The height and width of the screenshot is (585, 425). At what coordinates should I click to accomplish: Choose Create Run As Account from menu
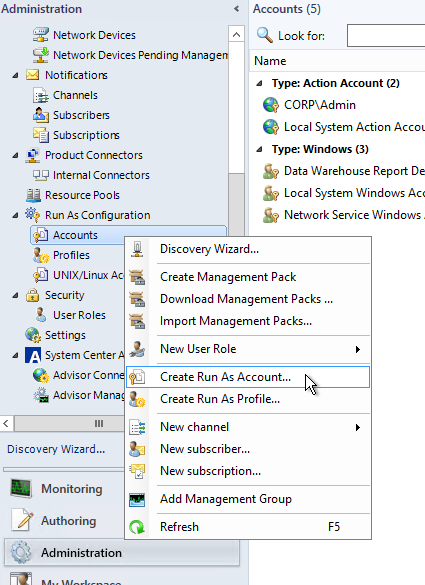tap(248, 377)
